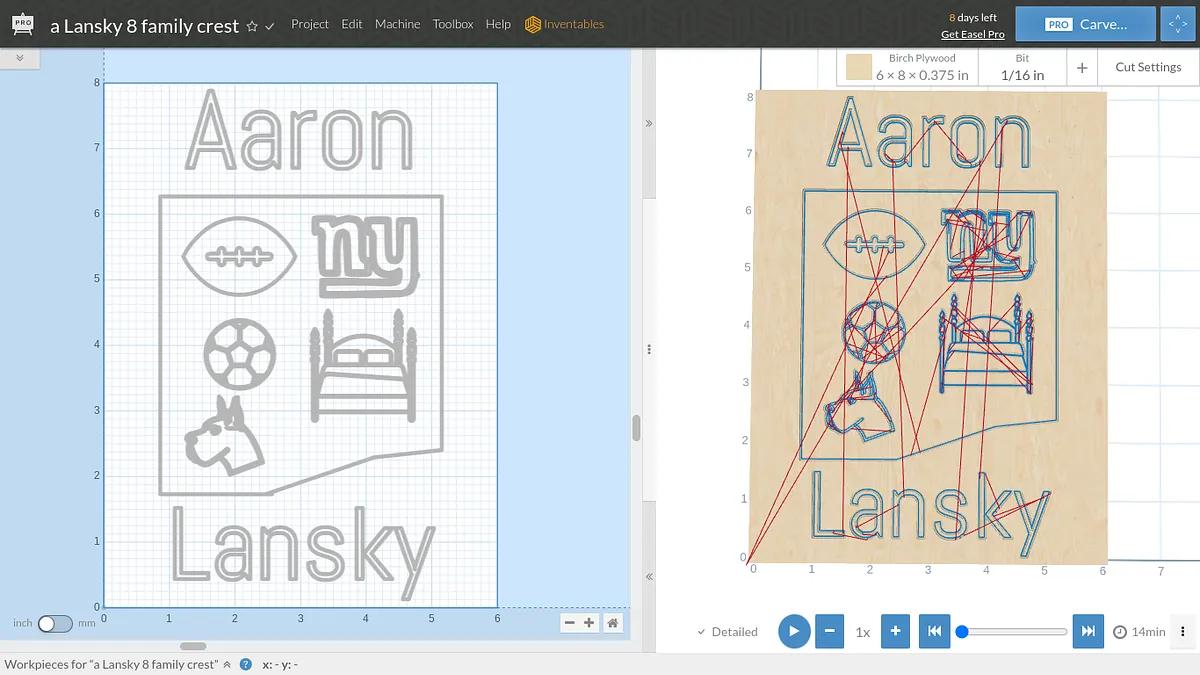Expand the Workpieces panel

227,664
